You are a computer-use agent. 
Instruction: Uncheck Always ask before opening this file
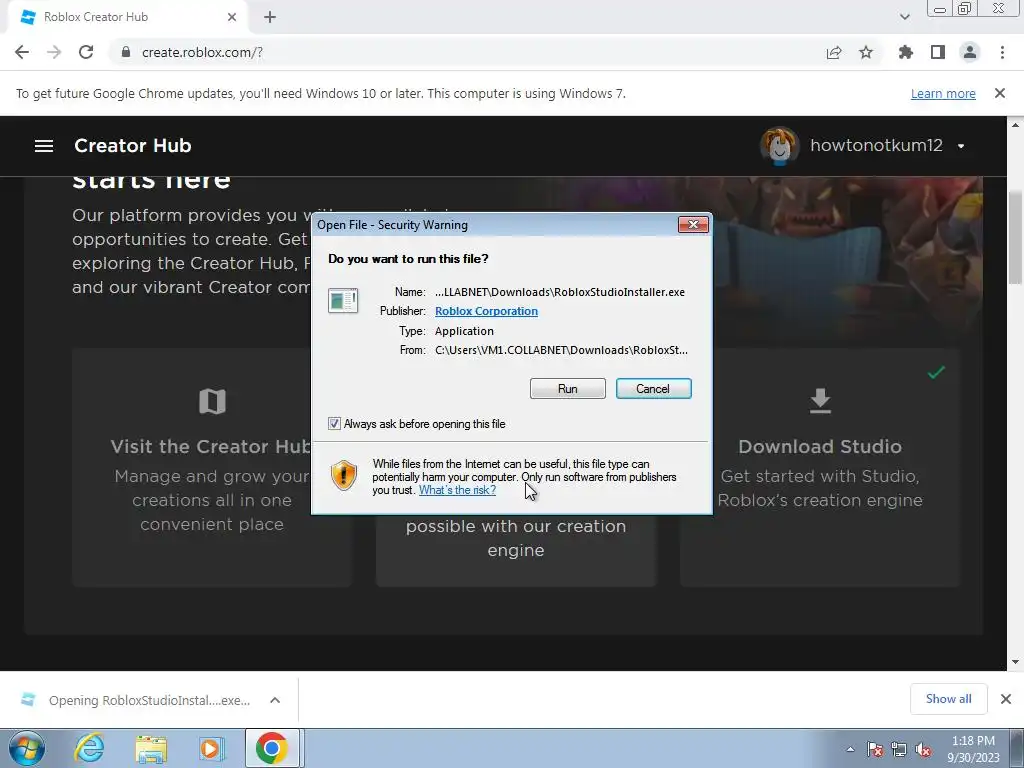(334, 424)
